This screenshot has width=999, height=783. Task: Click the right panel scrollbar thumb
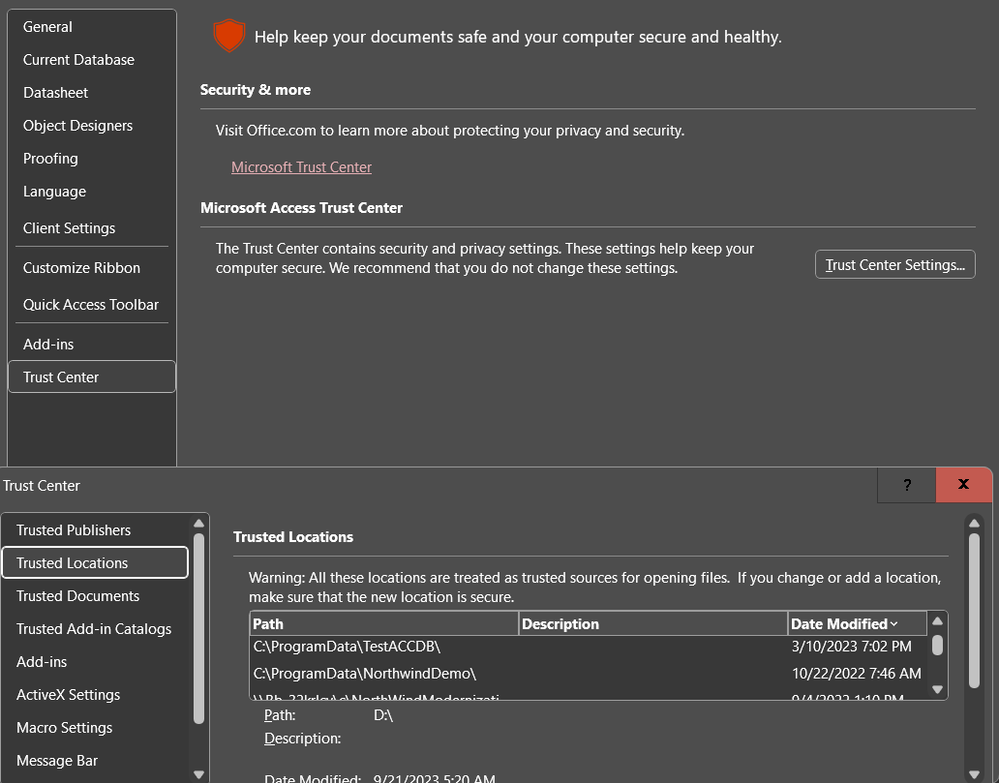point(974,610)
